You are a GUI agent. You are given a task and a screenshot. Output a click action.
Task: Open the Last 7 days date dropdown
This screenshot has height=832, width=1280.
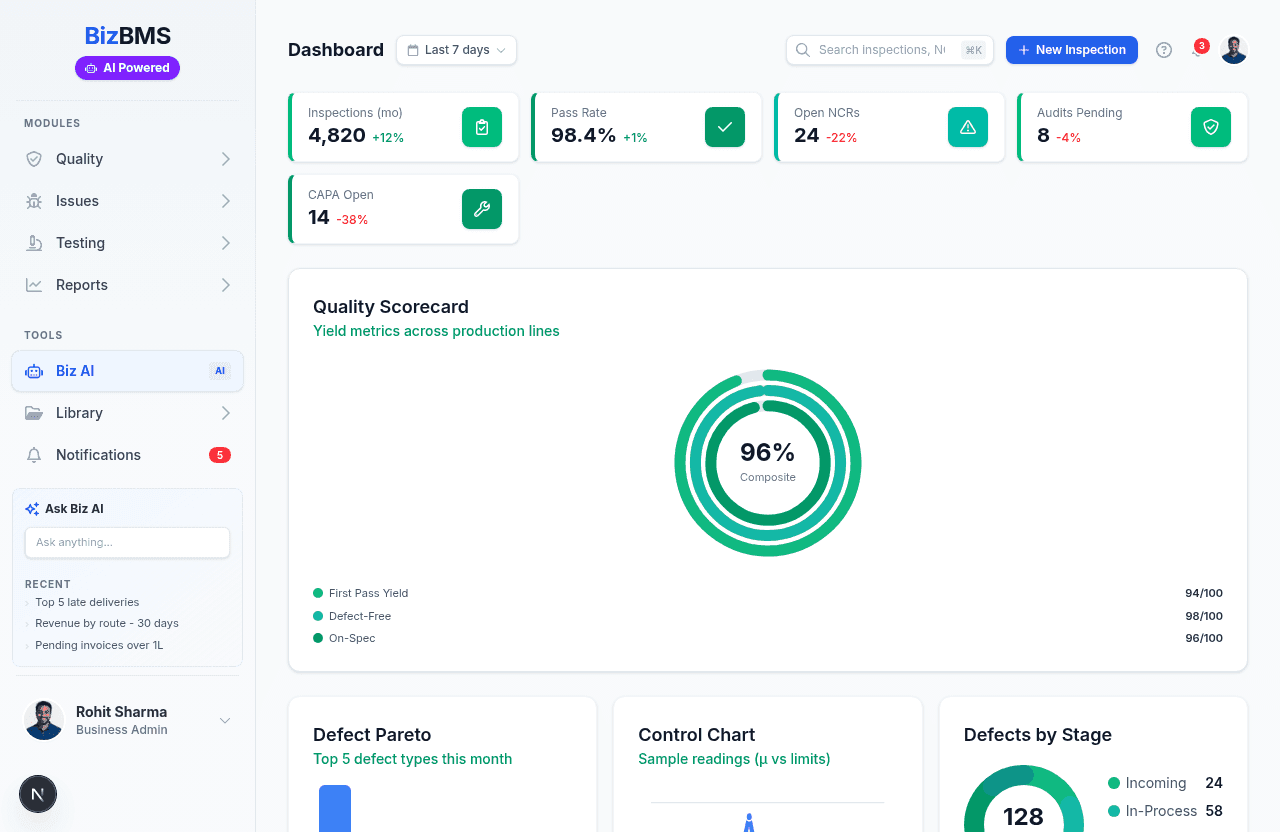(x=456, y=50)
